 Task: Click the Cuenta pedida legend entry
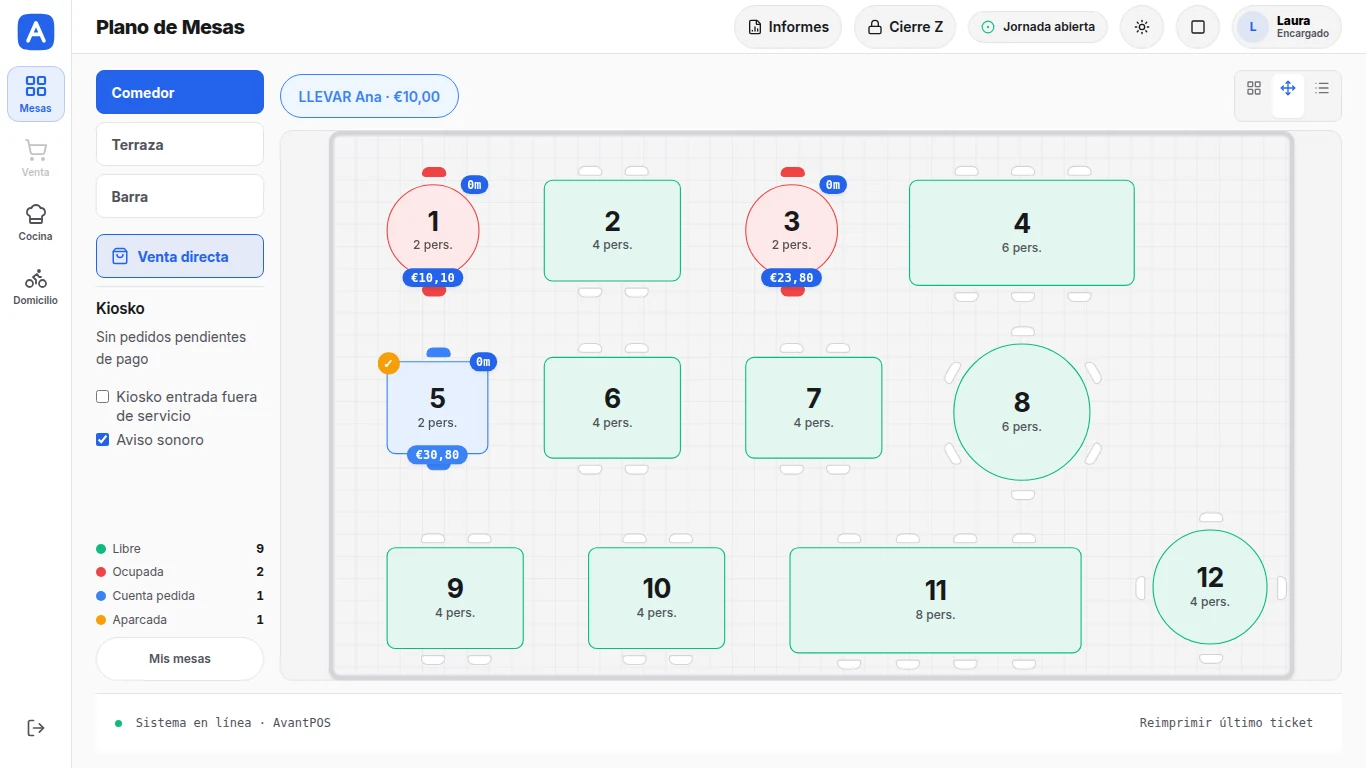180,596
